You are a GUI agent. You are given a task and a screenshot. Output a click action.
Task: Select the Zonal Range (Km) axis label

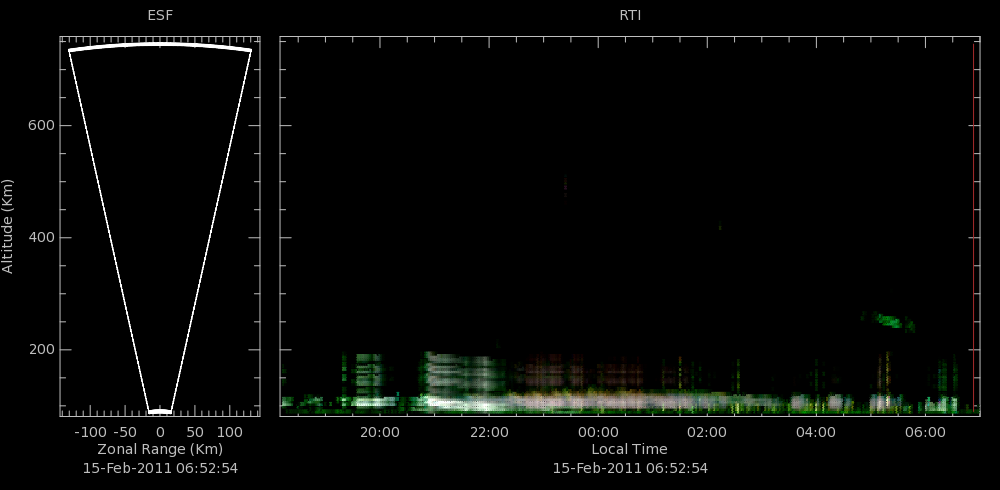point(160,449)
